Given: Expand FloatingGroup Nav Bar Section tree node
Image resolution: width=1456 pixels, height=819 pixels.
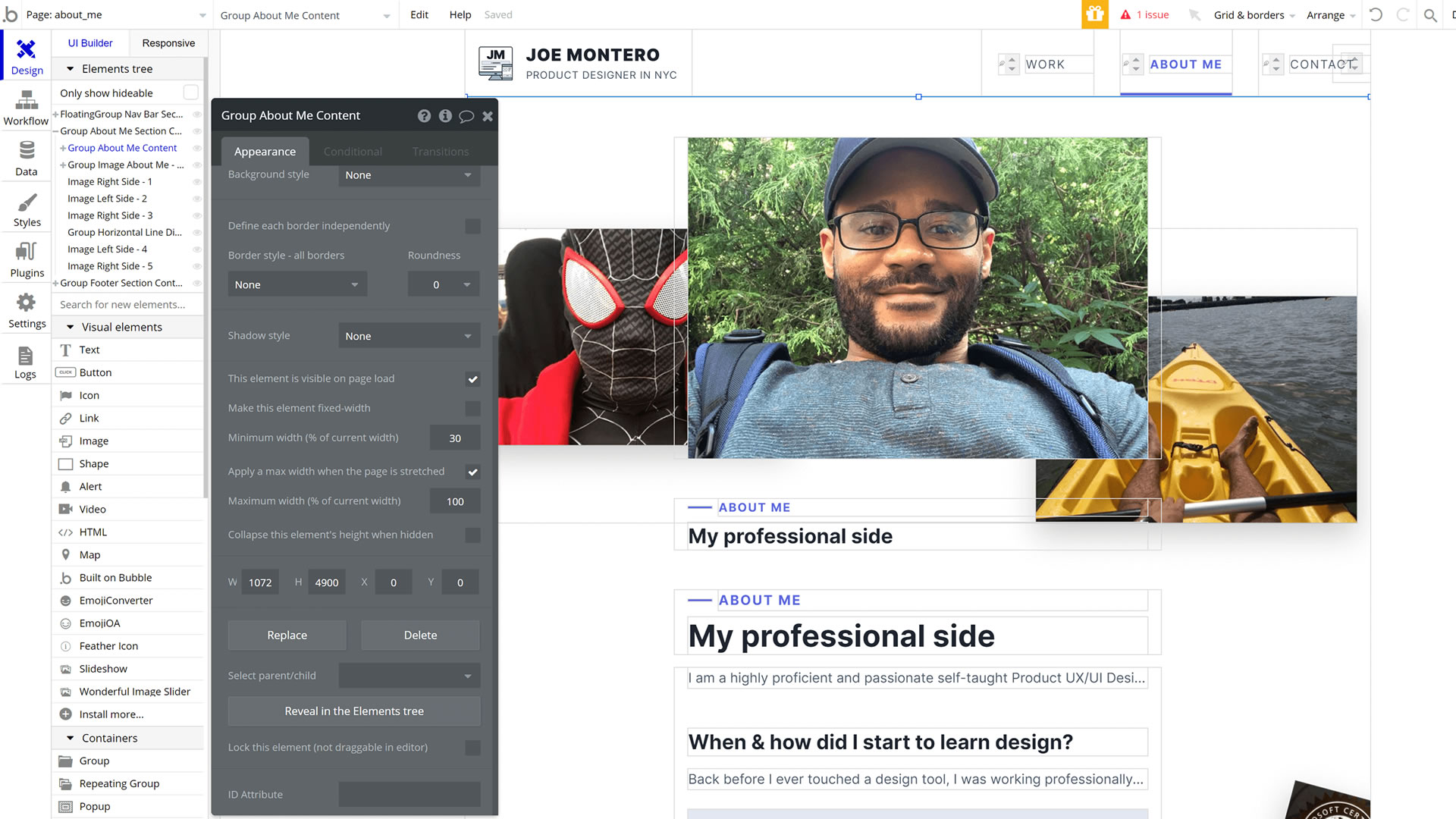Looking at the screenshot, I should coord(55,115).
